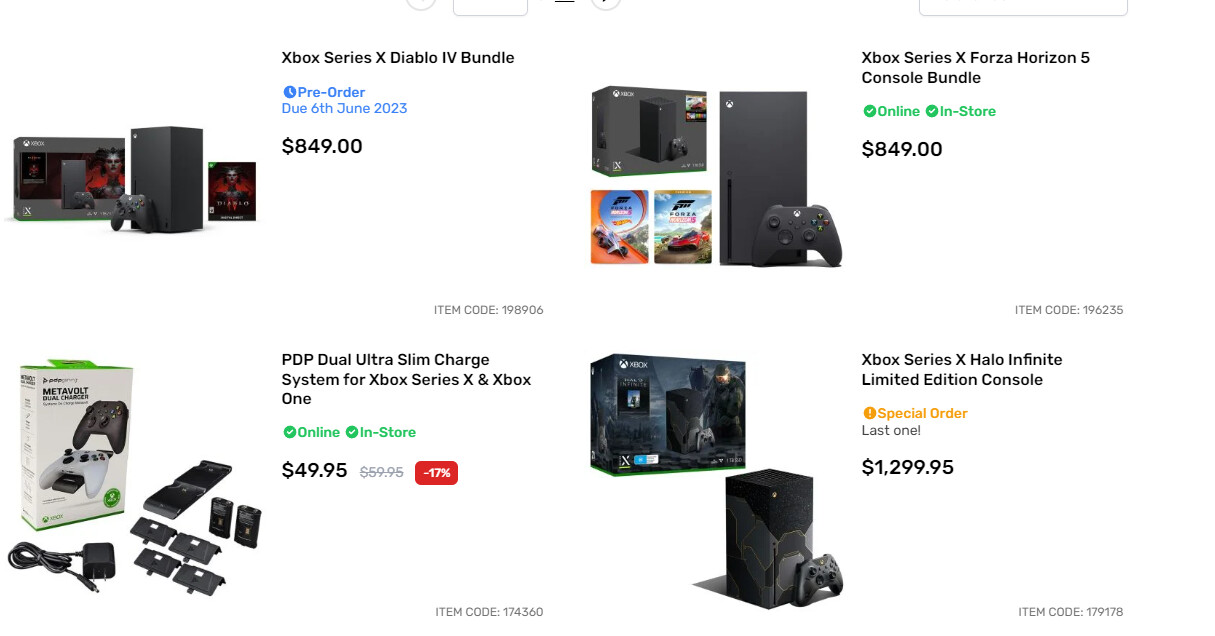Screen dimensions: 1215x636
Task: Click the page number input box
Action: (x=490, y=5)
